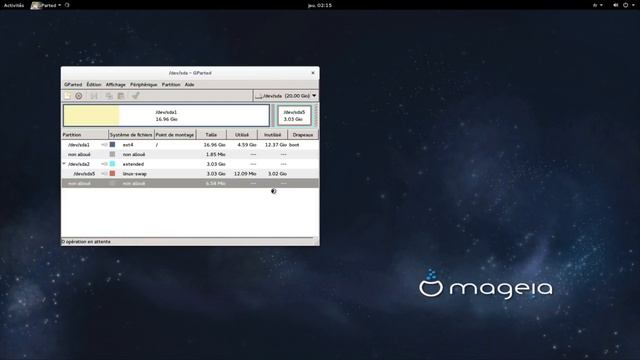Click the 12.37 Gio unused cell
Screen dimensions: 640x360
click(x=276, y=145)
